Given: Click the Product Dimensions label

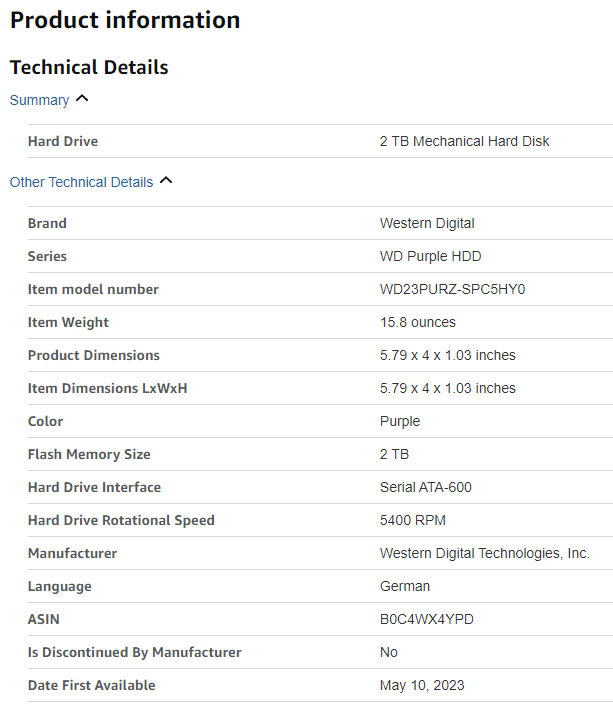Looking at the screenshot, I should [93, 355].
